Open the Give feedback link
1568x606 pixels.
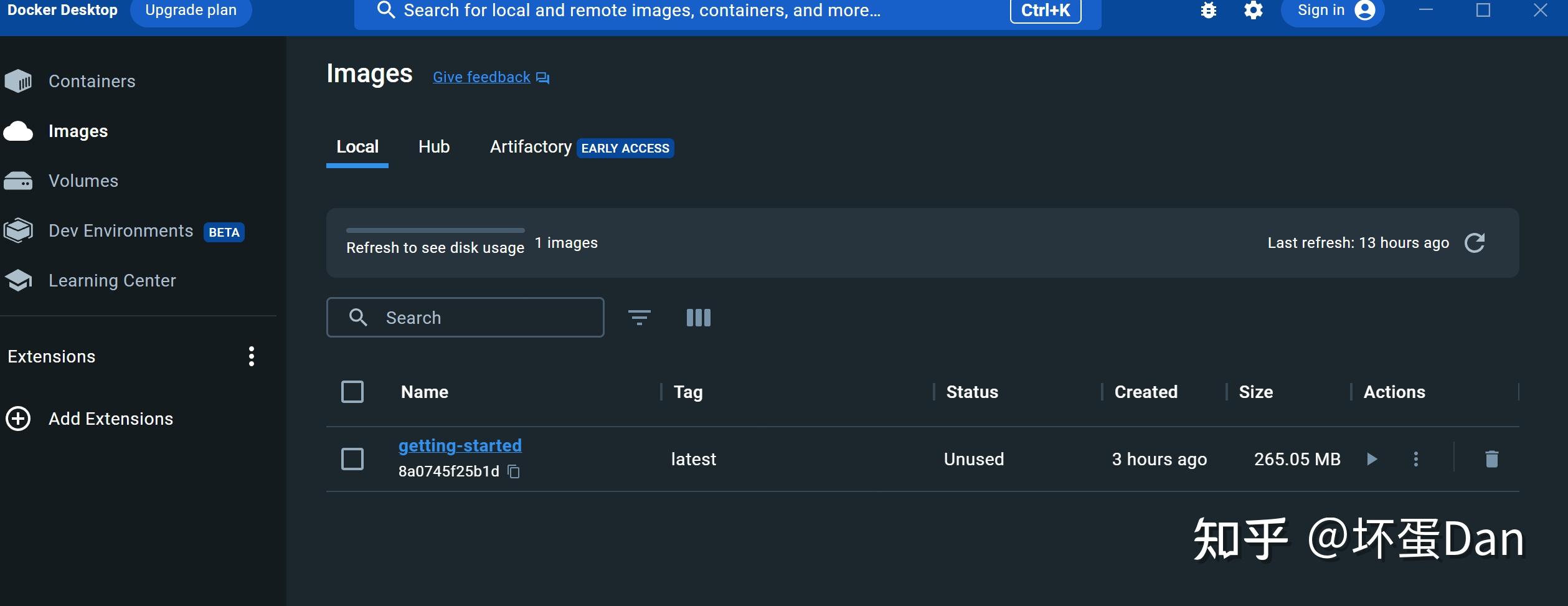coord(481,77)
